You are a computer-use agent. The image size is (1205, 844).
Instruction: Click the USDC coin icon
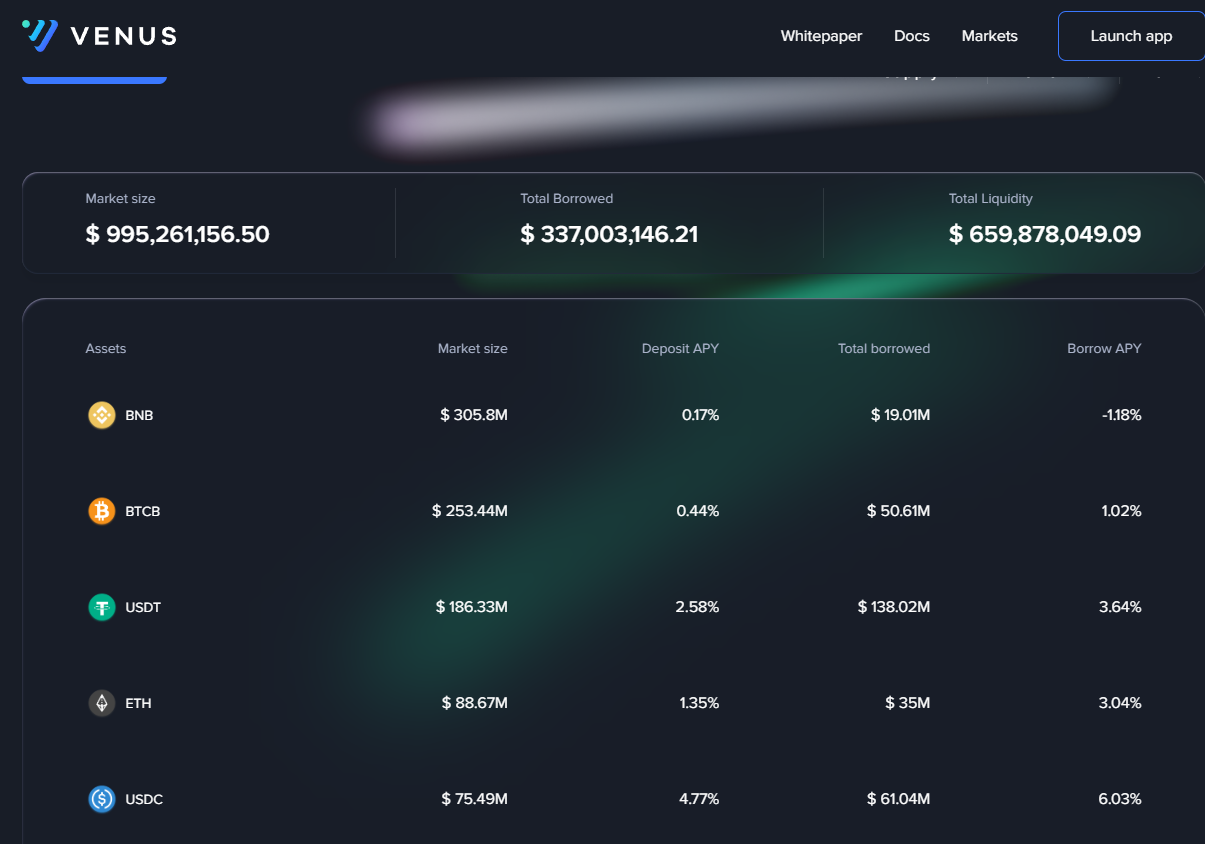pyautogui.click(x=102, y=799)
